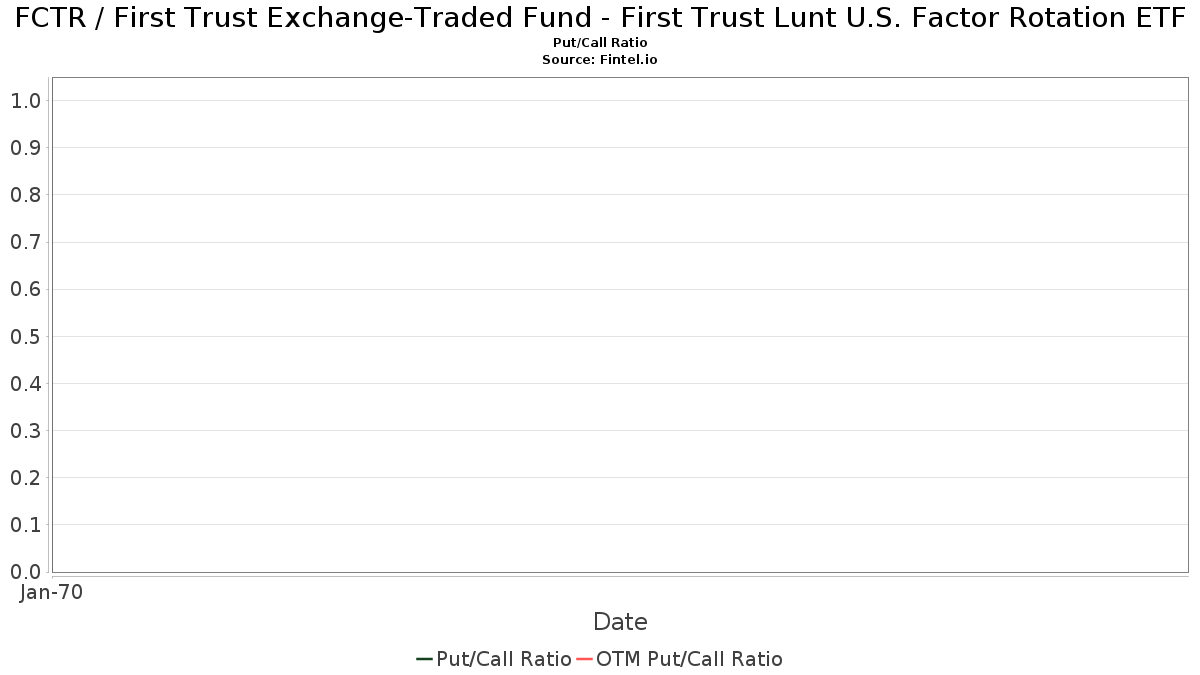This screenshot has width=1200, height=675.
Task: Click the 0.8 y-axis label
Action: pos(25,195)
